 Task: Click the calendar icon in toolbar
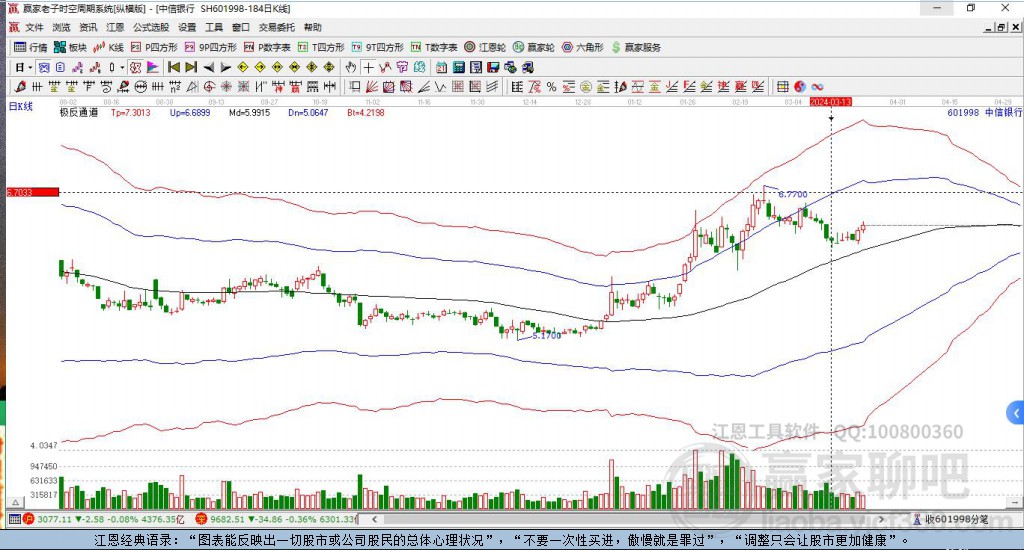[441, 67]
